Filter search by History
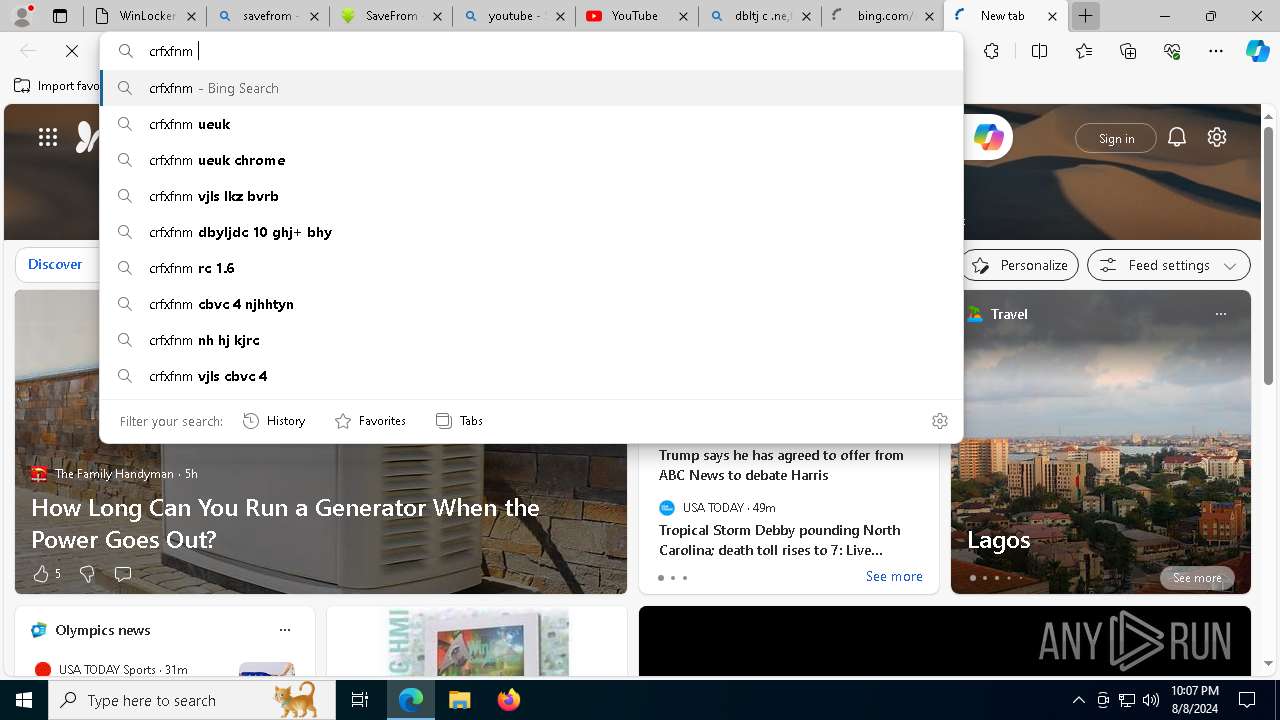Image resolution: width=1280 pixels, height=720 pixels. 274,421
